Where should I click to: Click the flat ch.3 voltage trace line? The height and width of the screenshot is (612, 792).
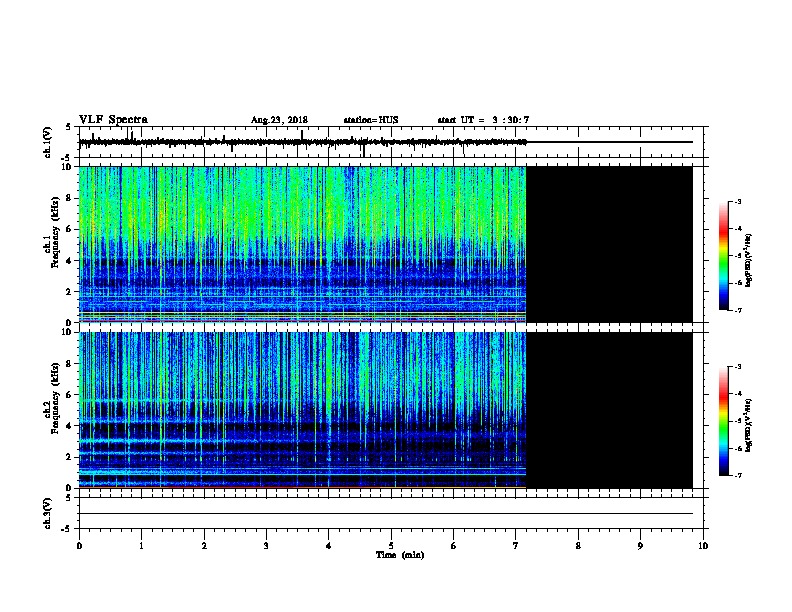386,514
